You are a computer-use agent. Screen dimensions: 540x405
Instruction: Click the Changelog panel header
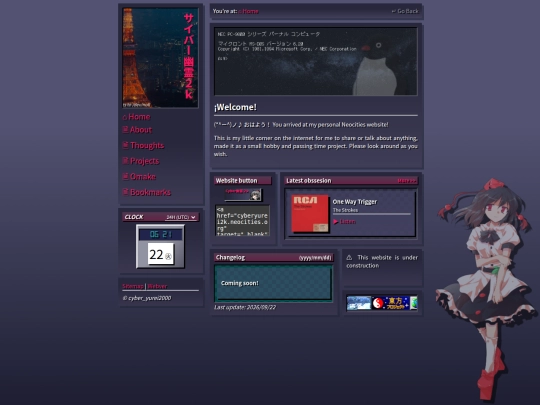[x=273, y=258]
